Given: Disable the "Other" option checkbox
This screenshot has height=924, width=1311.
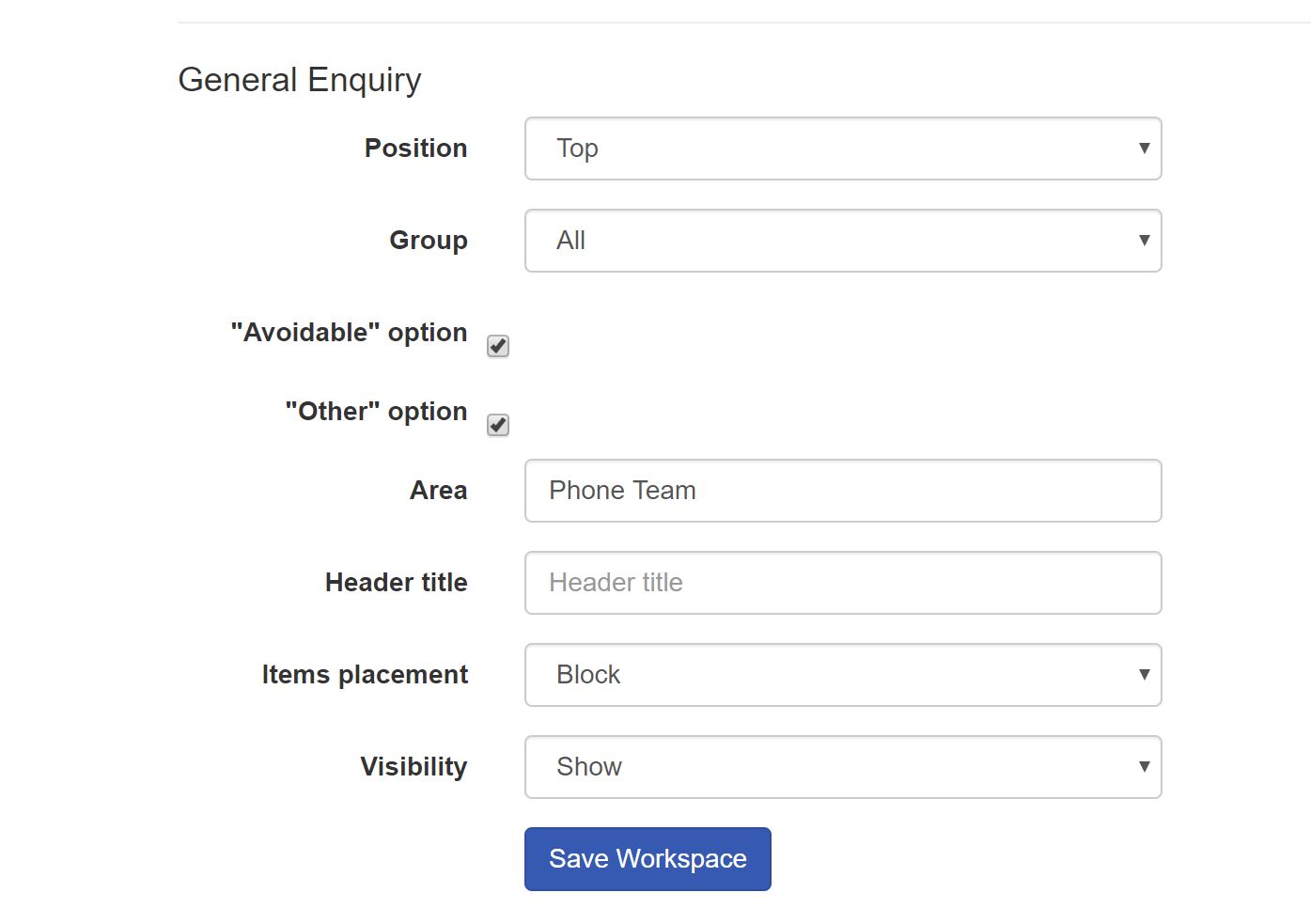Looking at the screenshot, I should click(x=498, y=425).
